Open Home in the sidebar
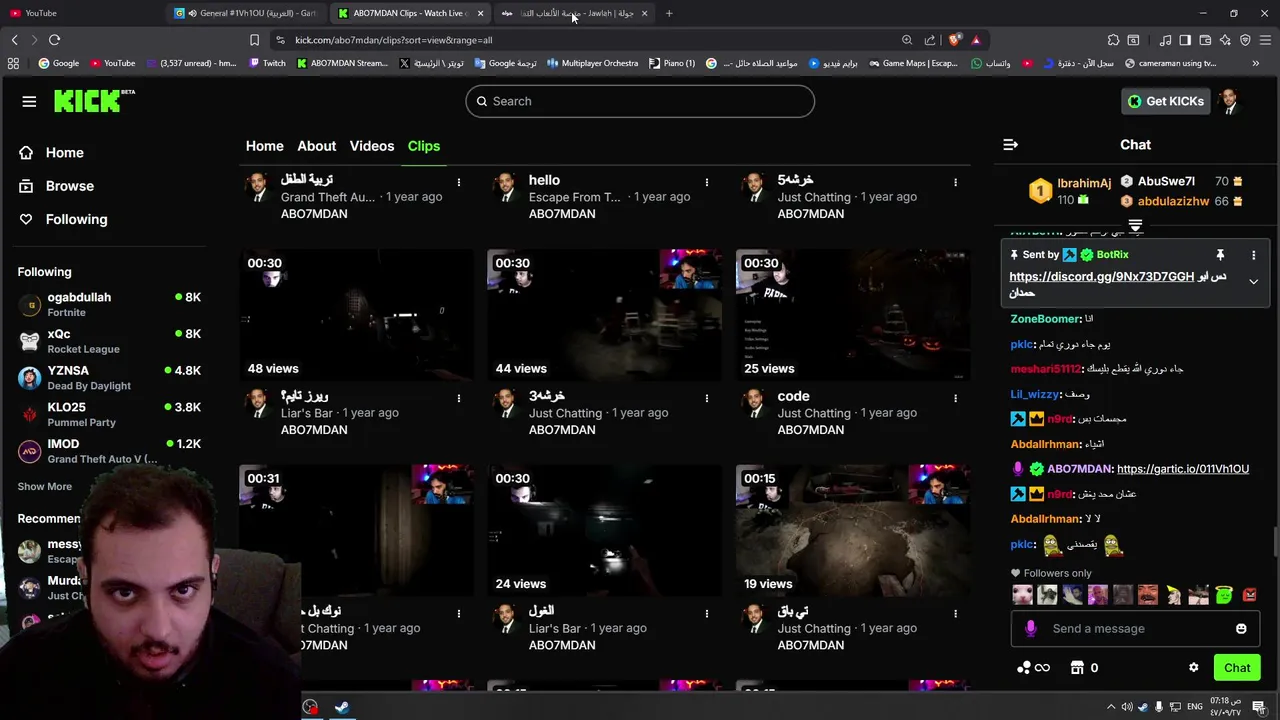This screenshot has width=1280, height=720. (x=64, y=153)
